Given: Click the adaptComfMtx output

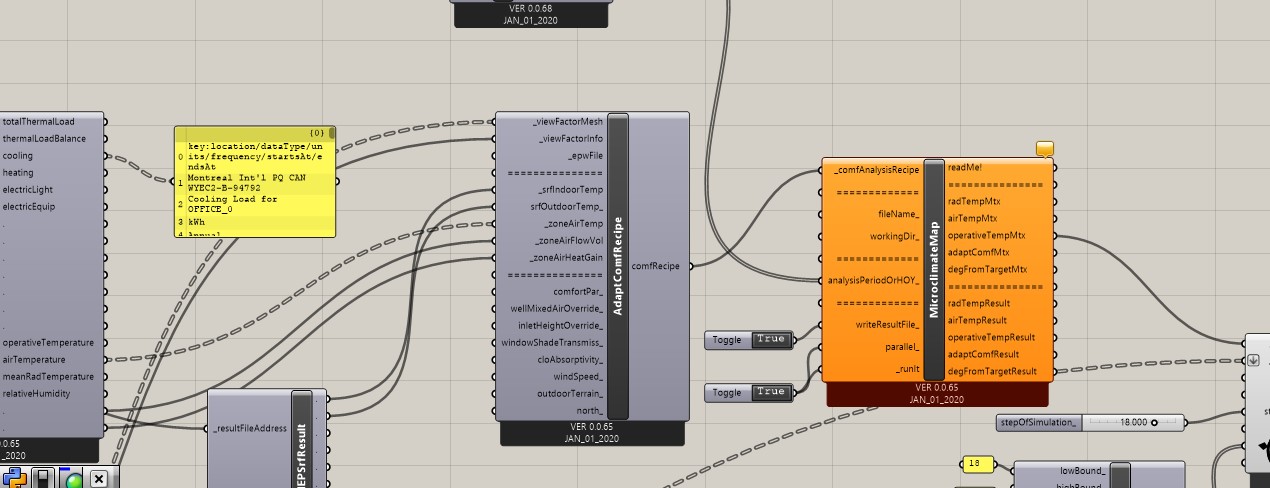Looking at the screenshot, I should 979,252.
